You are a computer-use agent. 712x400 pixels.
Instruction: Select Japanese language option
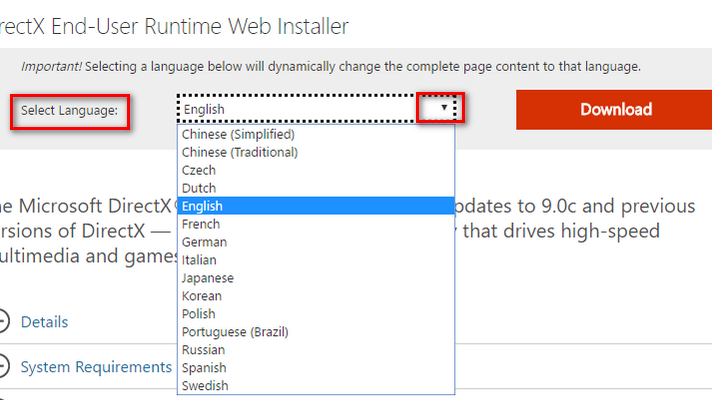point(316,278)
